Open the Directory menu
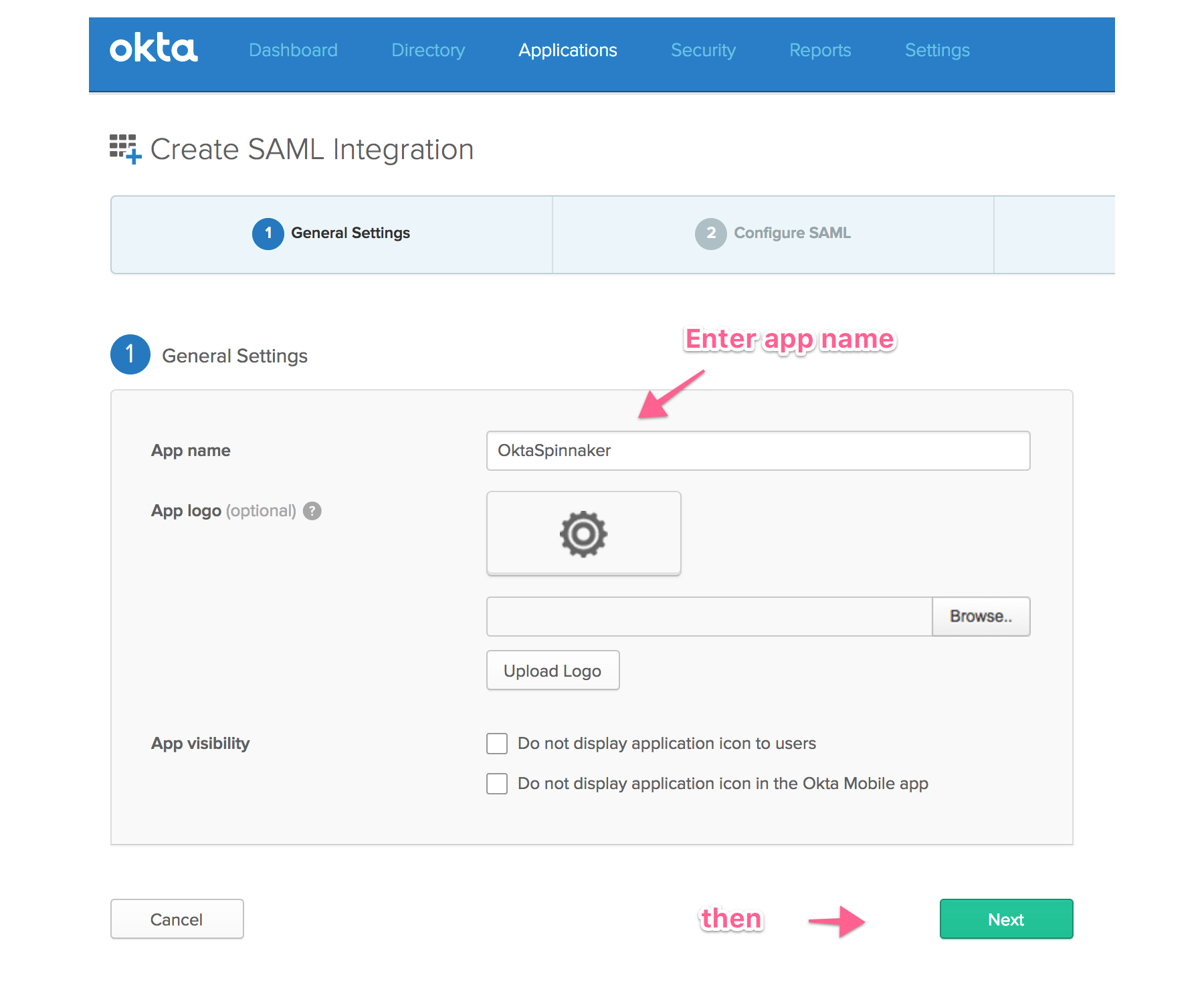Viewport: 1204px width, 983px height. click(x=428, y=50)
